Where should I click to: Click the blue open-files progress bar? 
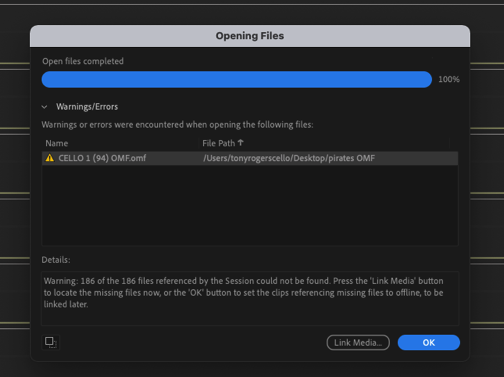point(237,79)
